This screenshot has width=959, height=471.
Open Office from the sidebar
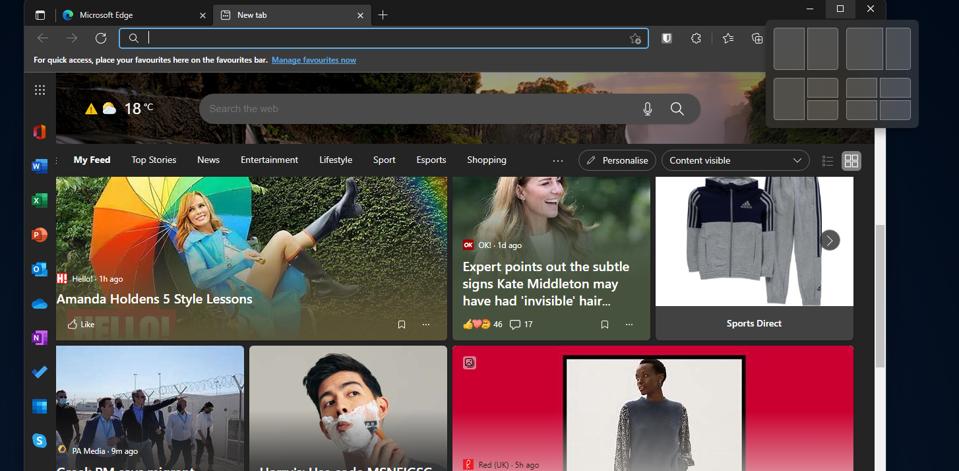[x=40, y=132]
